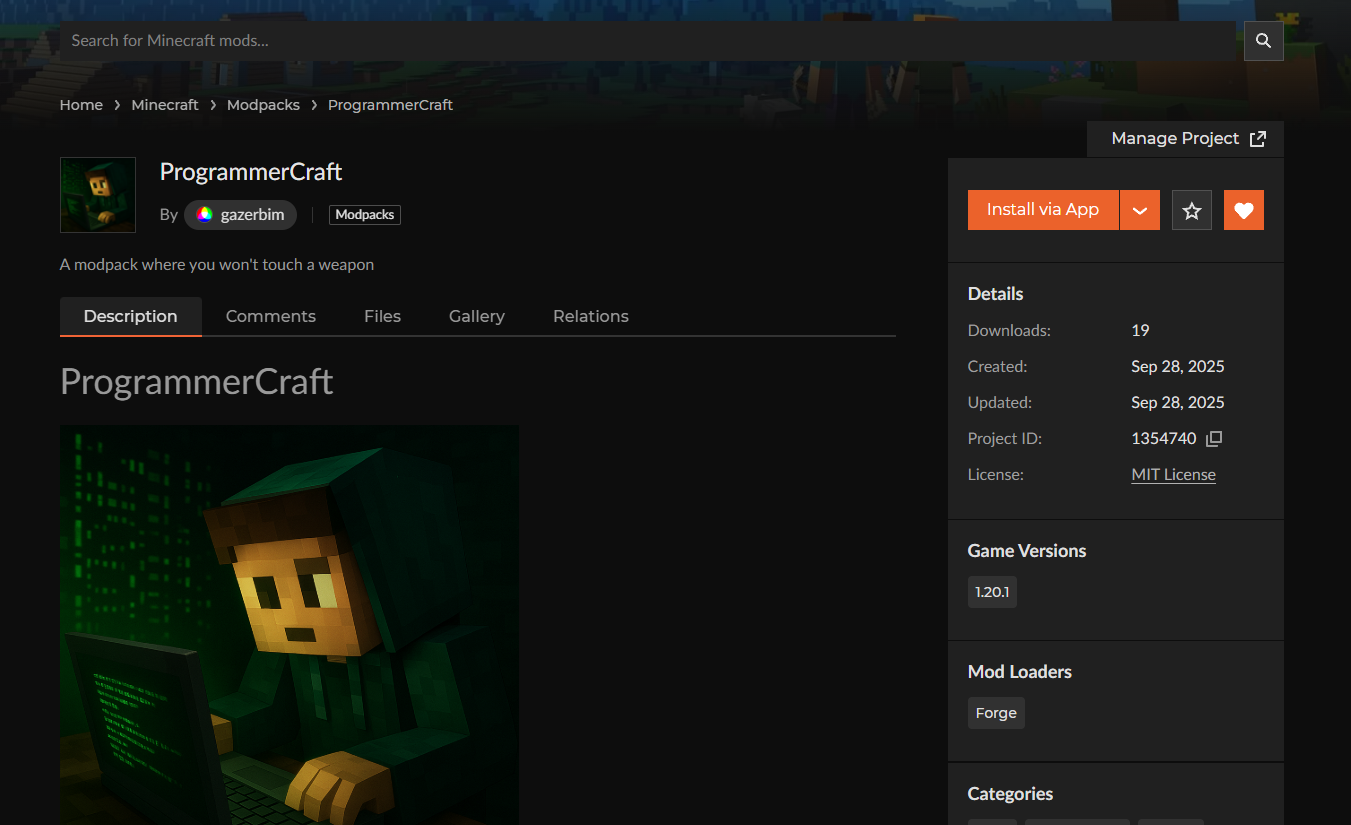Open the Comments tab
1351x825 pixels.
point(270,316)
